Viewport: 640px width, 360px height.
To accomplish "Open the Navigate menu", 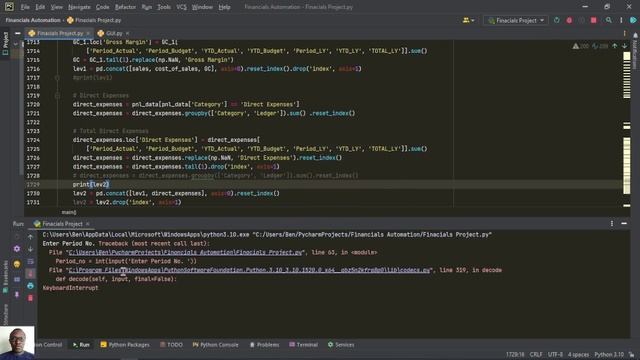I will coord(79,7).
